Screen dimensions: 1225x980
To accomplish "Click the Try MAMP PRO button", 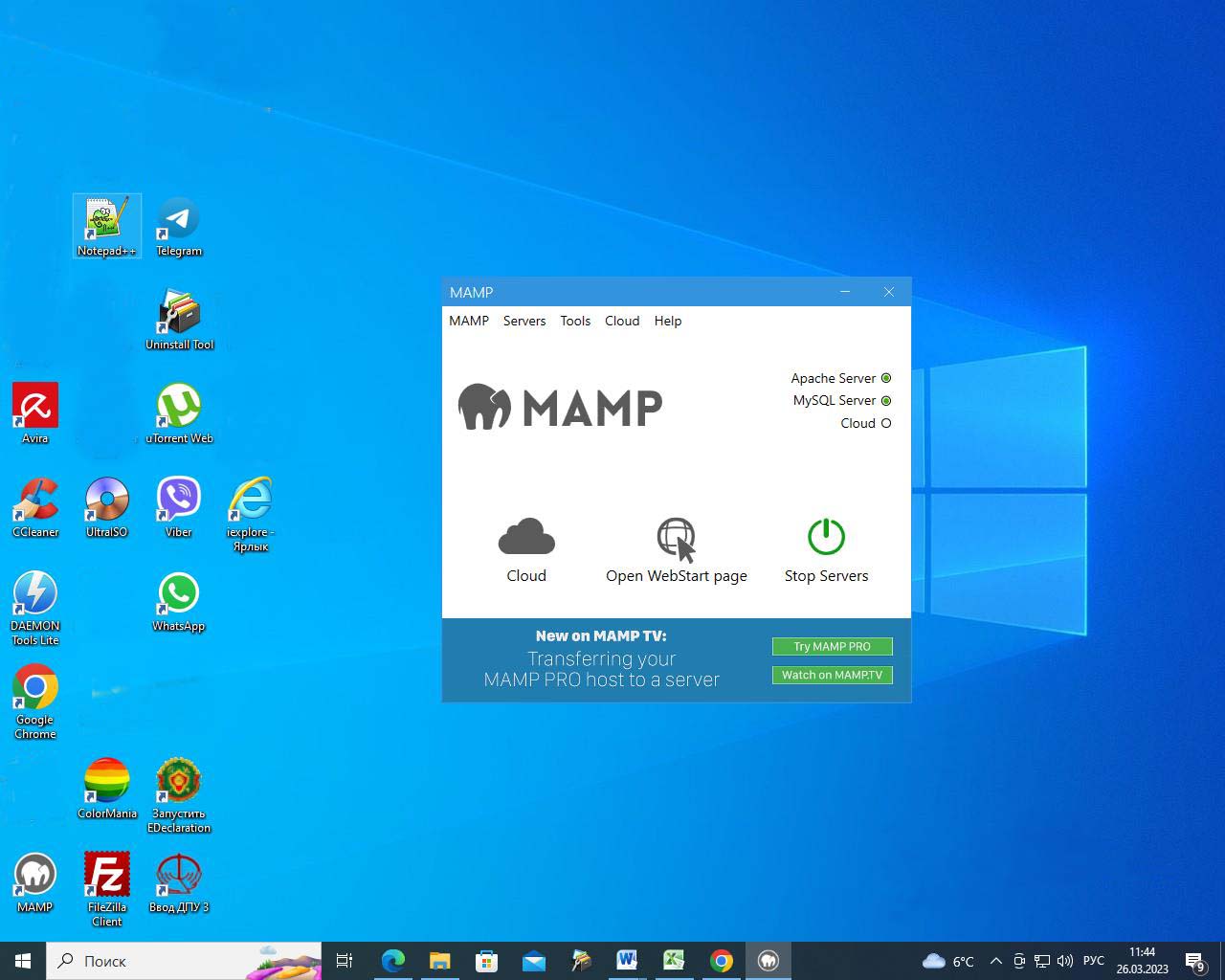I will click(x=832, y=646).
